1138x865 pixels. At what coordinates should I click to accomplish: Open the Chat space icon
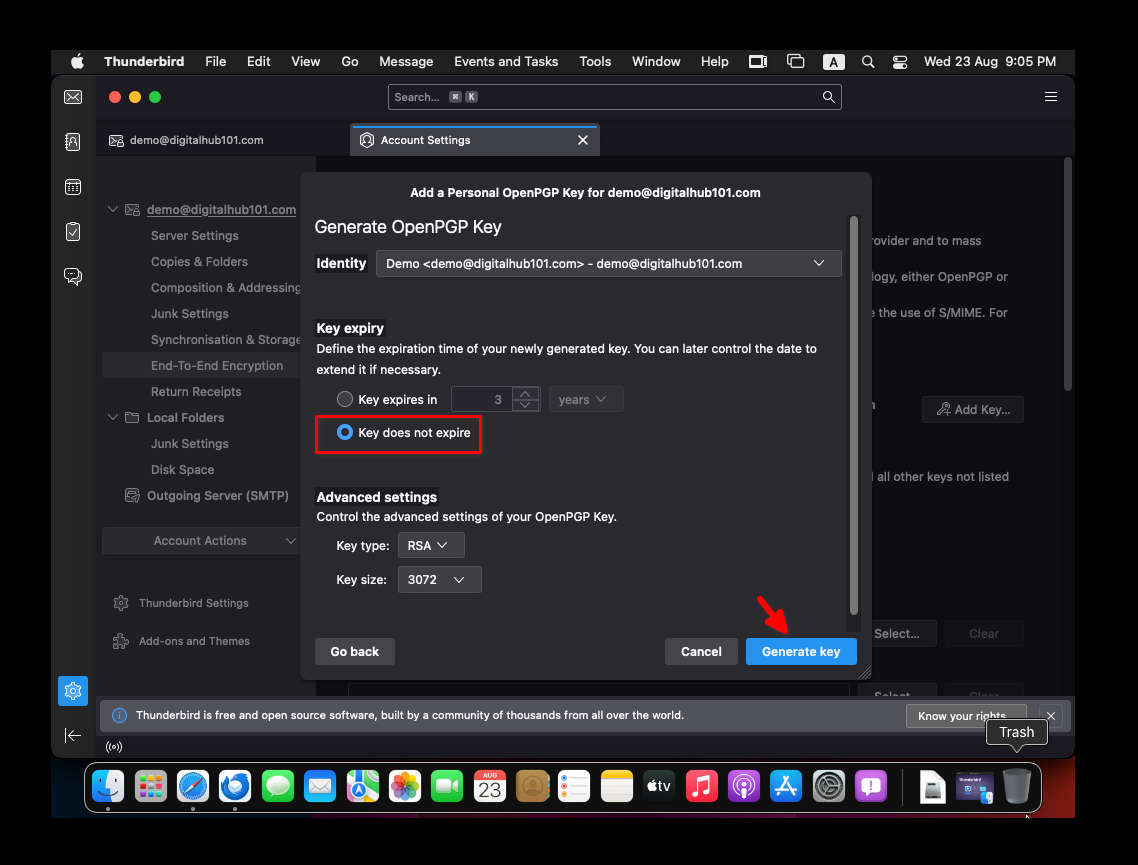coord(73,276)
